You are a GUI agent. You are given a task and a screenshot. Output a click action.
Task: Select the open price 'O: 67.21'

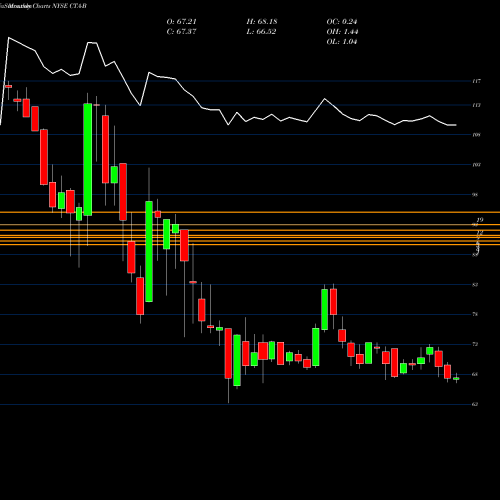coord(182,22)
